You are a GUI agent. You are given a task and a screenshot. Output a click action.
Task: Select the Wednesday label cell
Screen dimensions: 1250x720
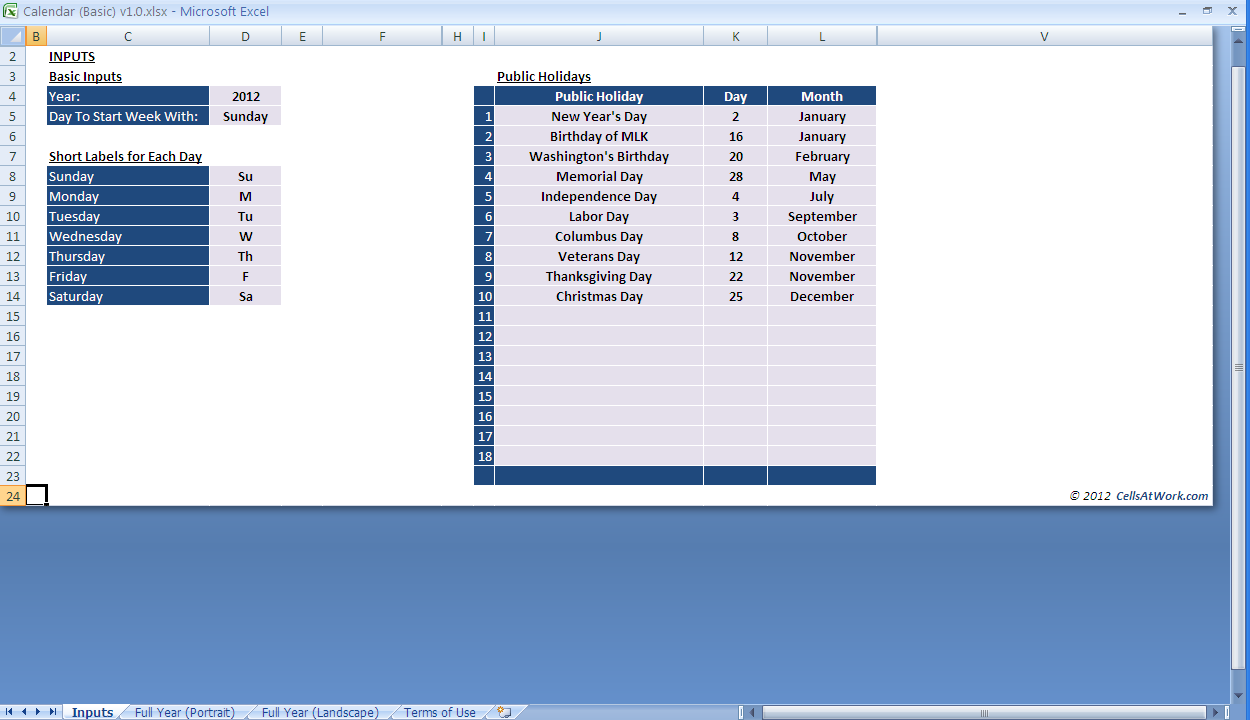(x=128, y=236)
